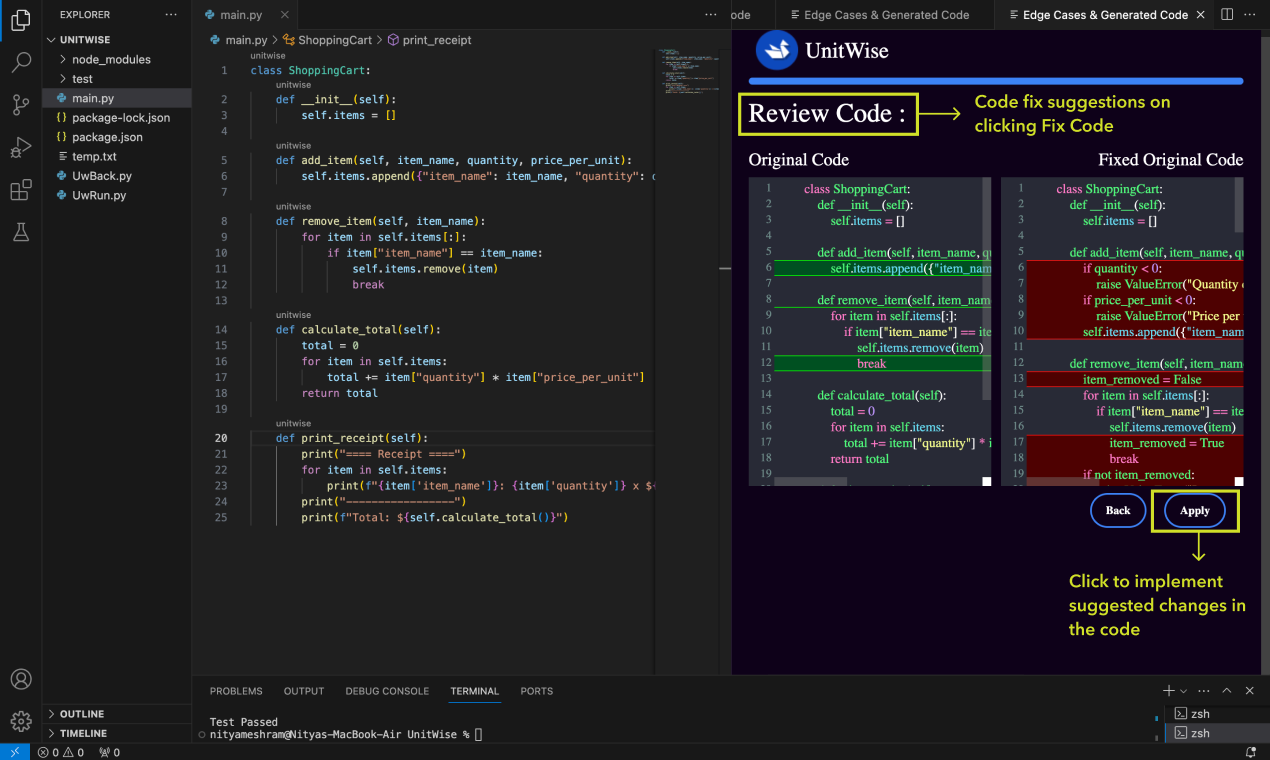The height and width of the screenshot is (760, 1270).
Task: Click the errors and warnings count in status bar
Action: (x=61, y=752)
